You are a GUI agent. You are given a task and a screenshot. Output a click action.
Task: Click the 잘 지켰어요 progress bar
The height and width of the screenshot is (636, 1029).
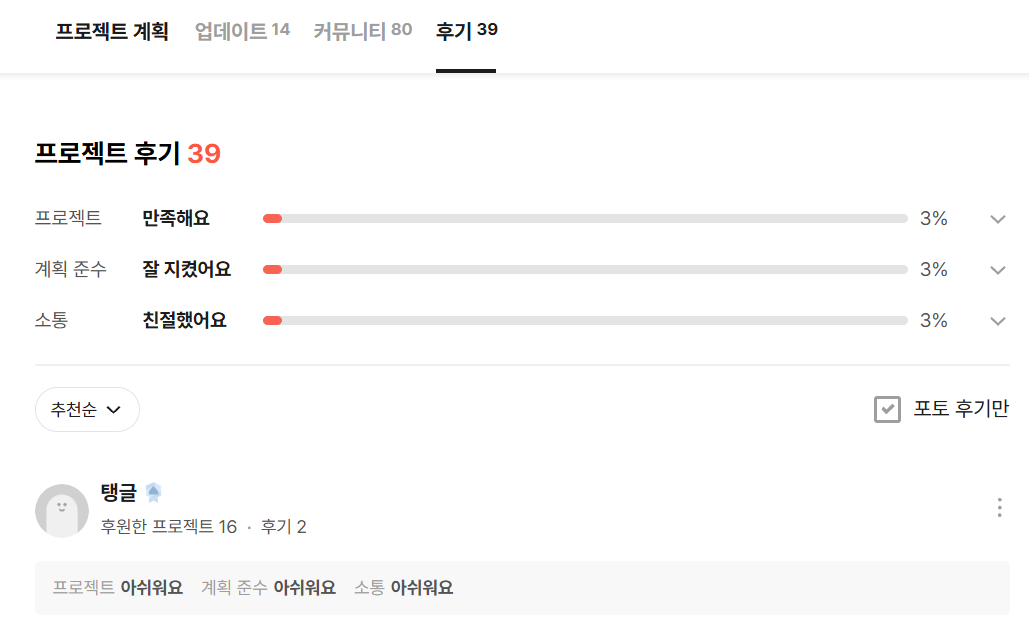pyautogui.click(x=585, y=270)
